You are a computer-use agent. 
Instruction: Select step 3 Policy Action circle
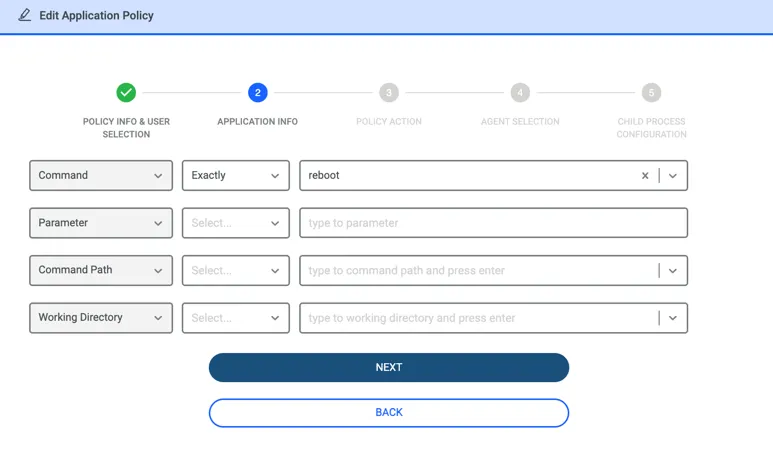[x=389, y=93]
